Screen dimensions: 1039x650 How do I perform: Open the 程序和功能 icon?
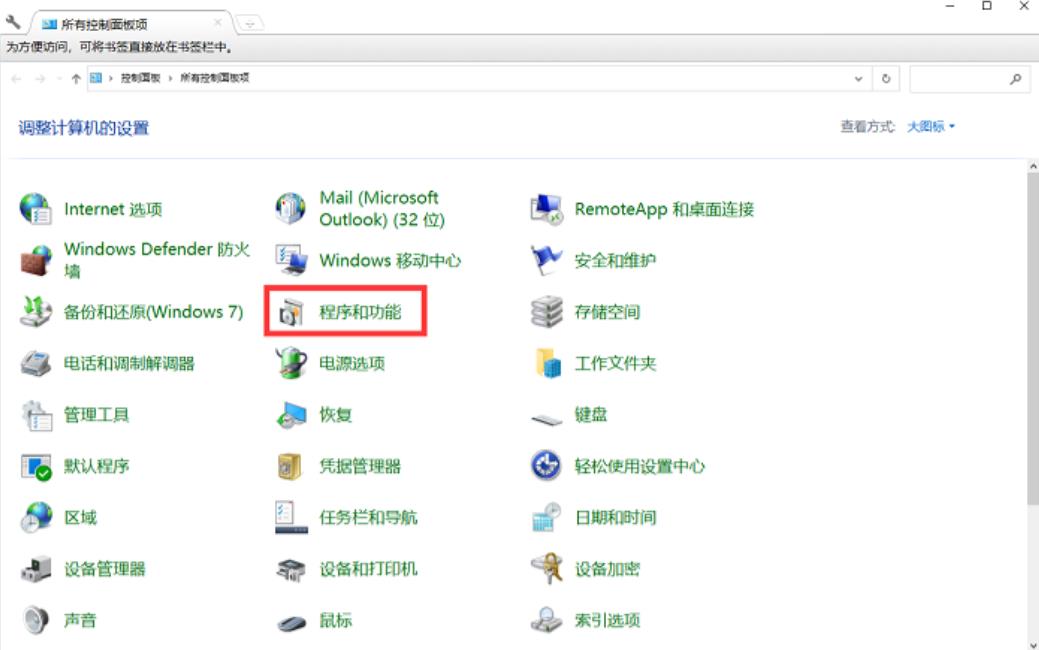pos(290,311)
